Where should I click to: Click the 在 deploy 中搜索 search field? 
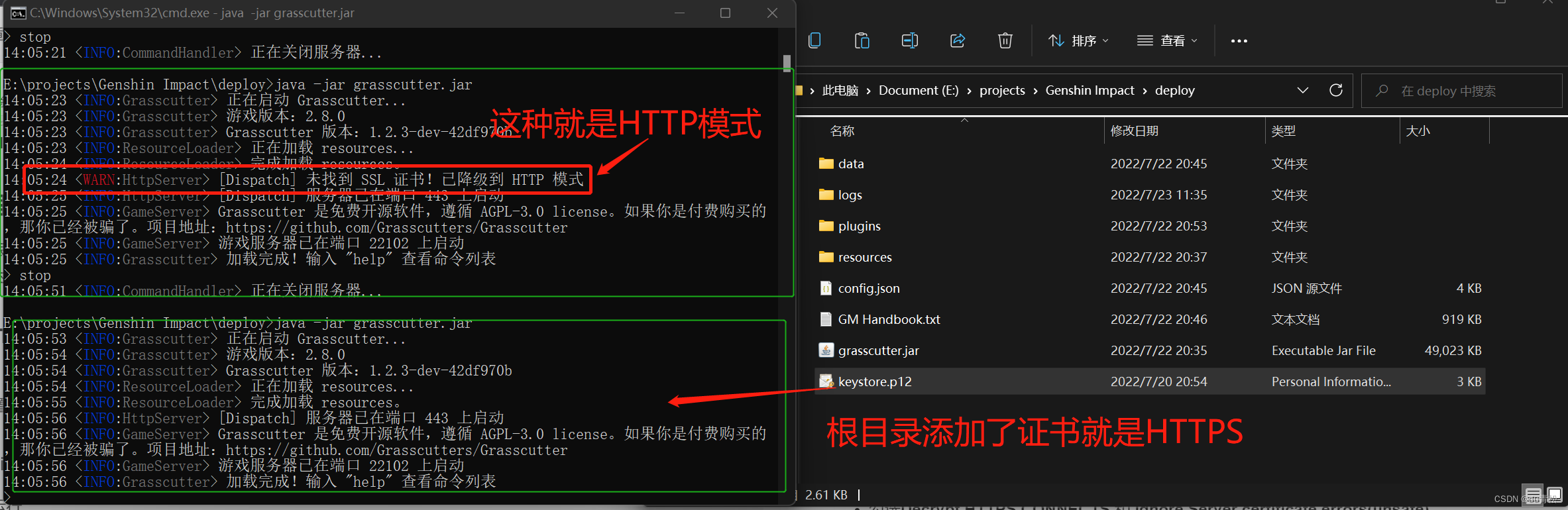(x=1461, y=91)
